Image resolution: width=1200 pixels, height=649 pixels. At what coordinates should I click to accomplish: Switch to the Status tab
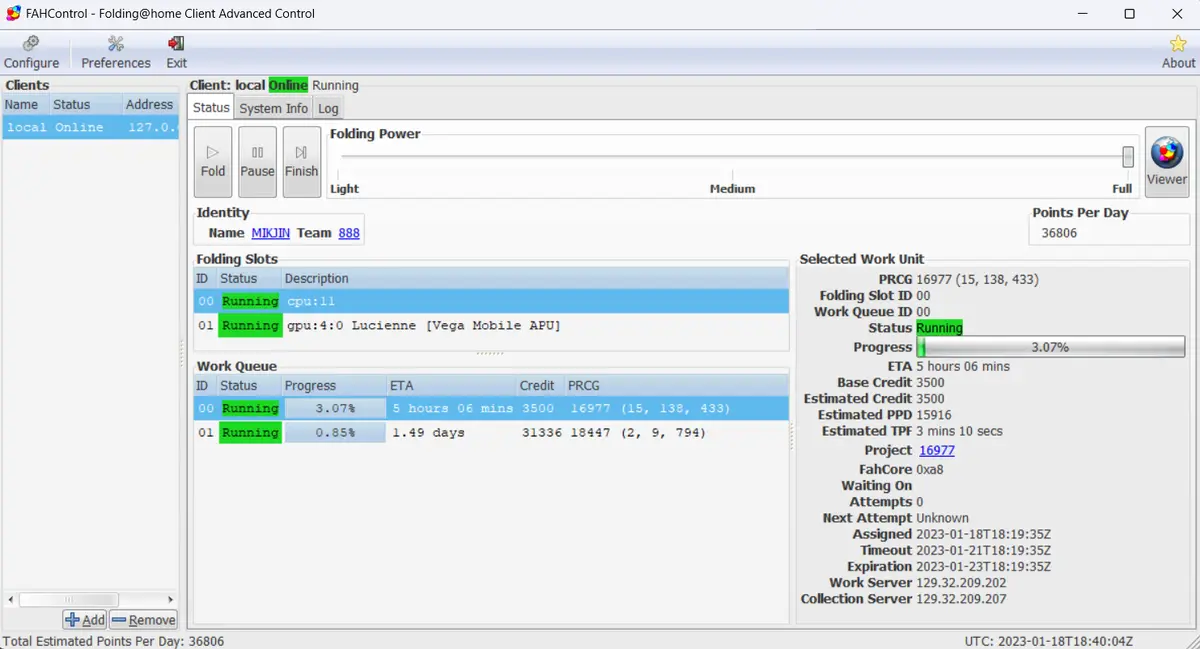(x=211, y=108)
